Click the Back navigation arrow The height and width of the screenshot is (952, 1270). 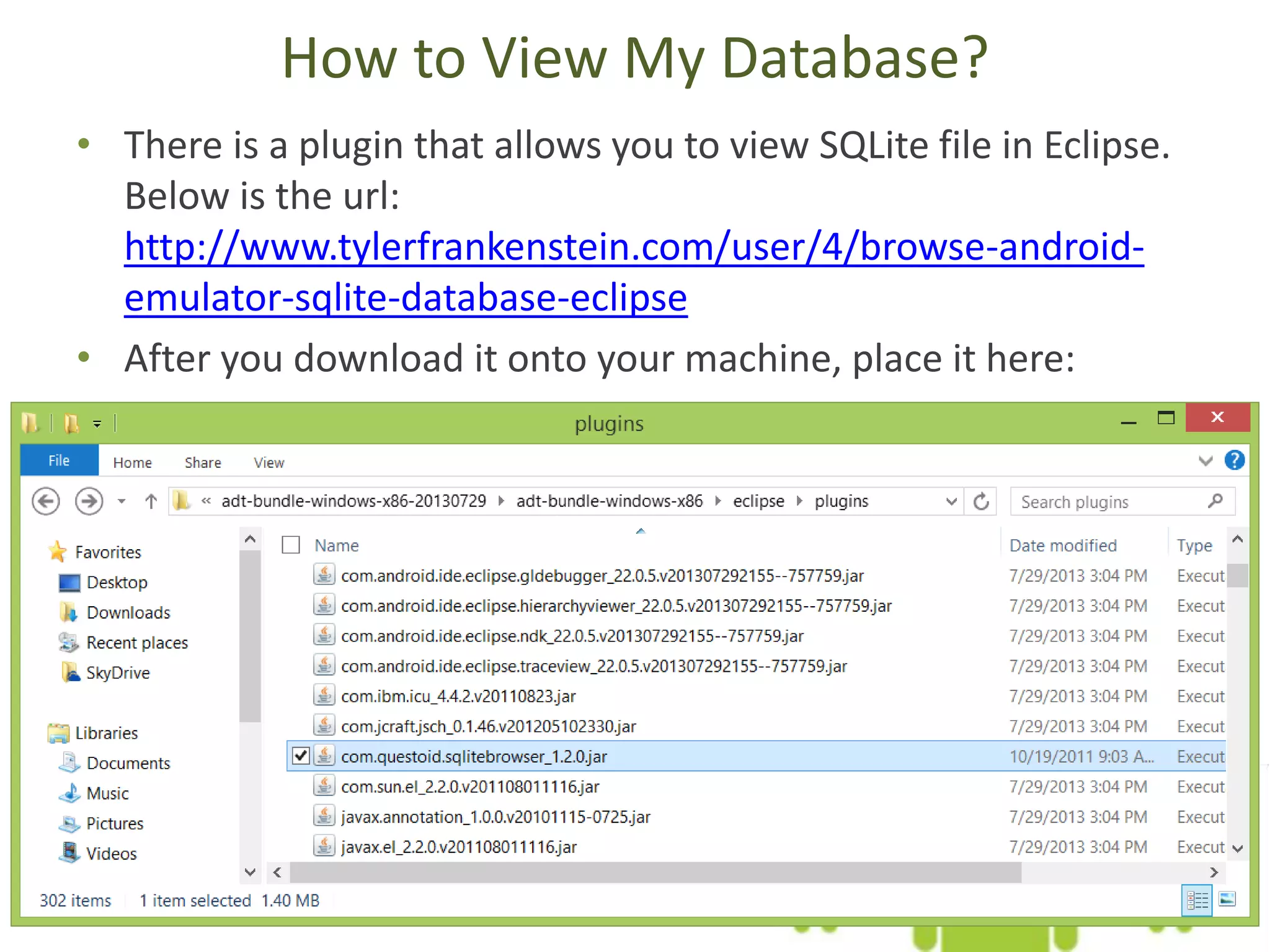46,501
